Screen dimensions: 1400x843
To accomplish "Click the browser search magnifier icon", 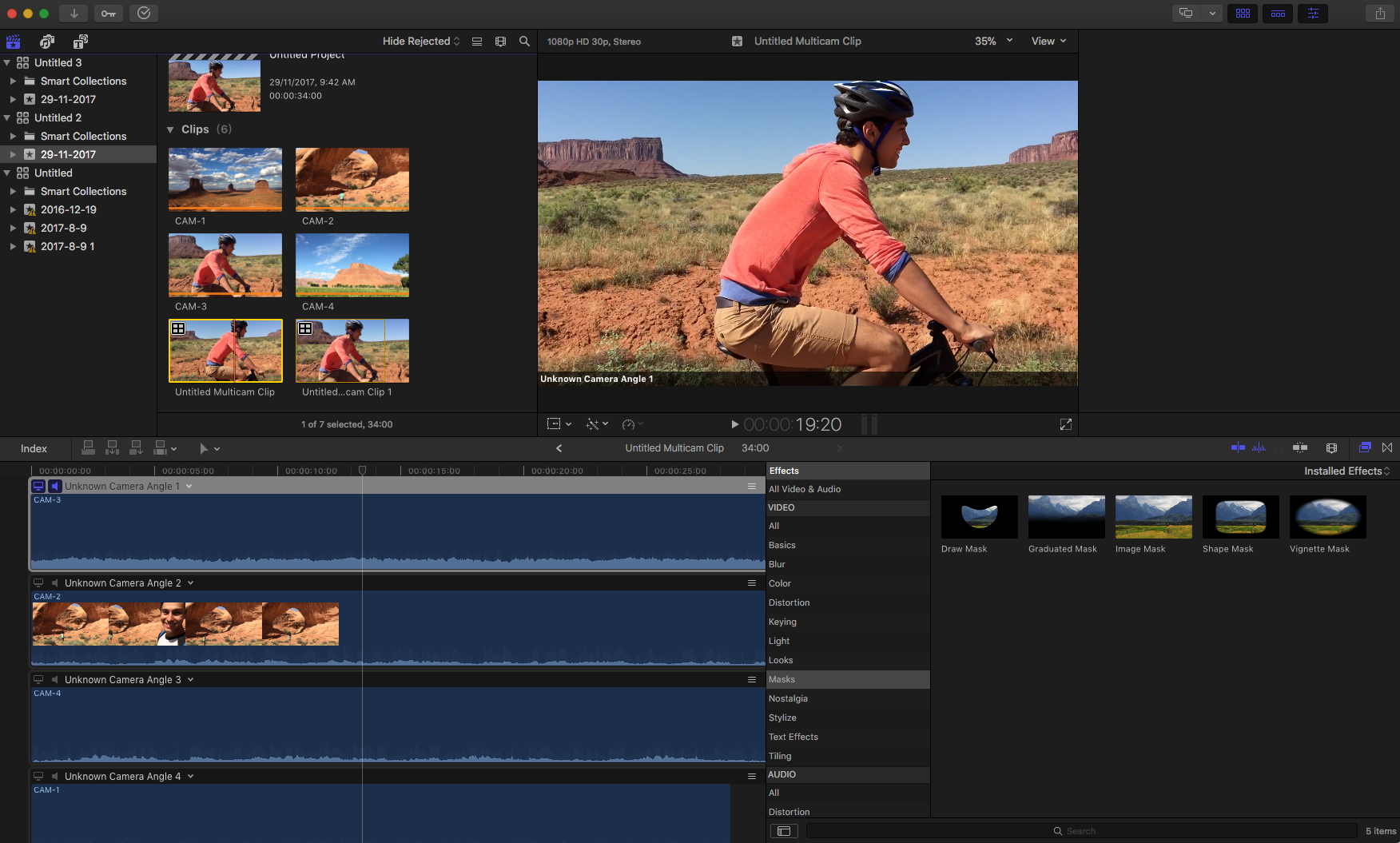I will click(x=524, y=42).
